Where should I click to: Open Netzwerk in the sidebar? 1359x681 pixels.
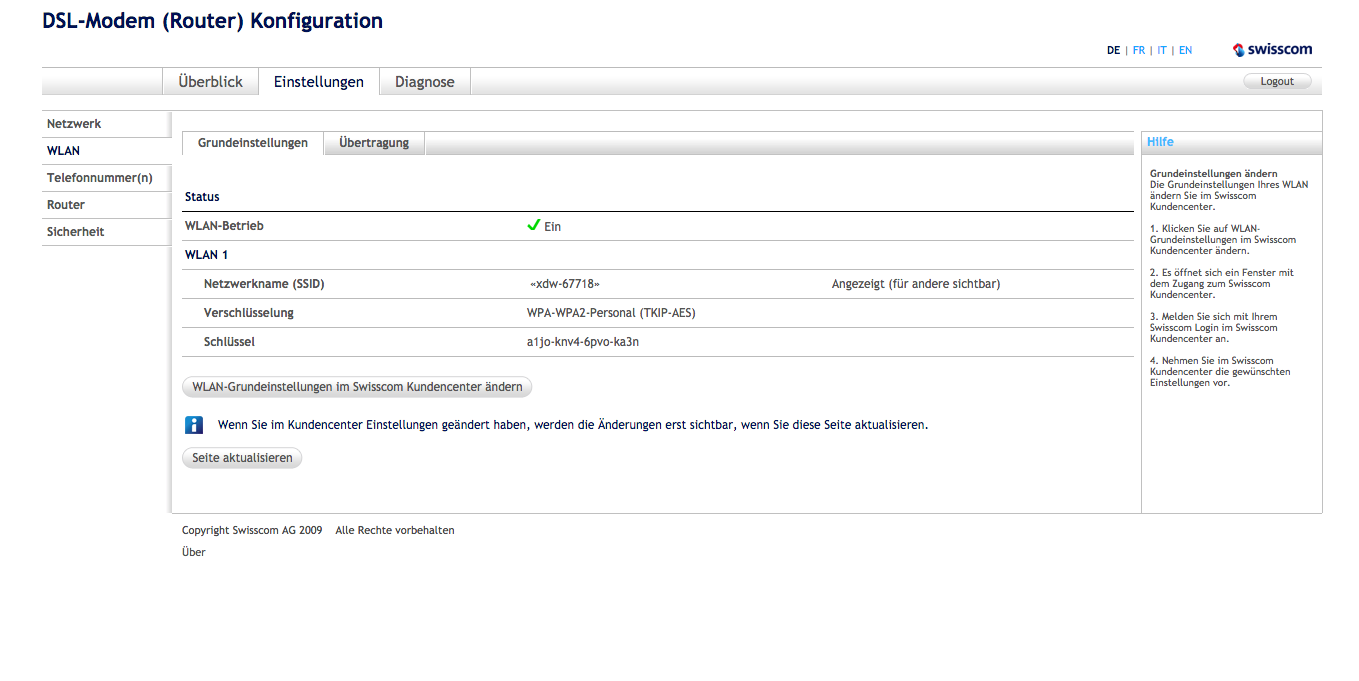click(x=74, y=124)
